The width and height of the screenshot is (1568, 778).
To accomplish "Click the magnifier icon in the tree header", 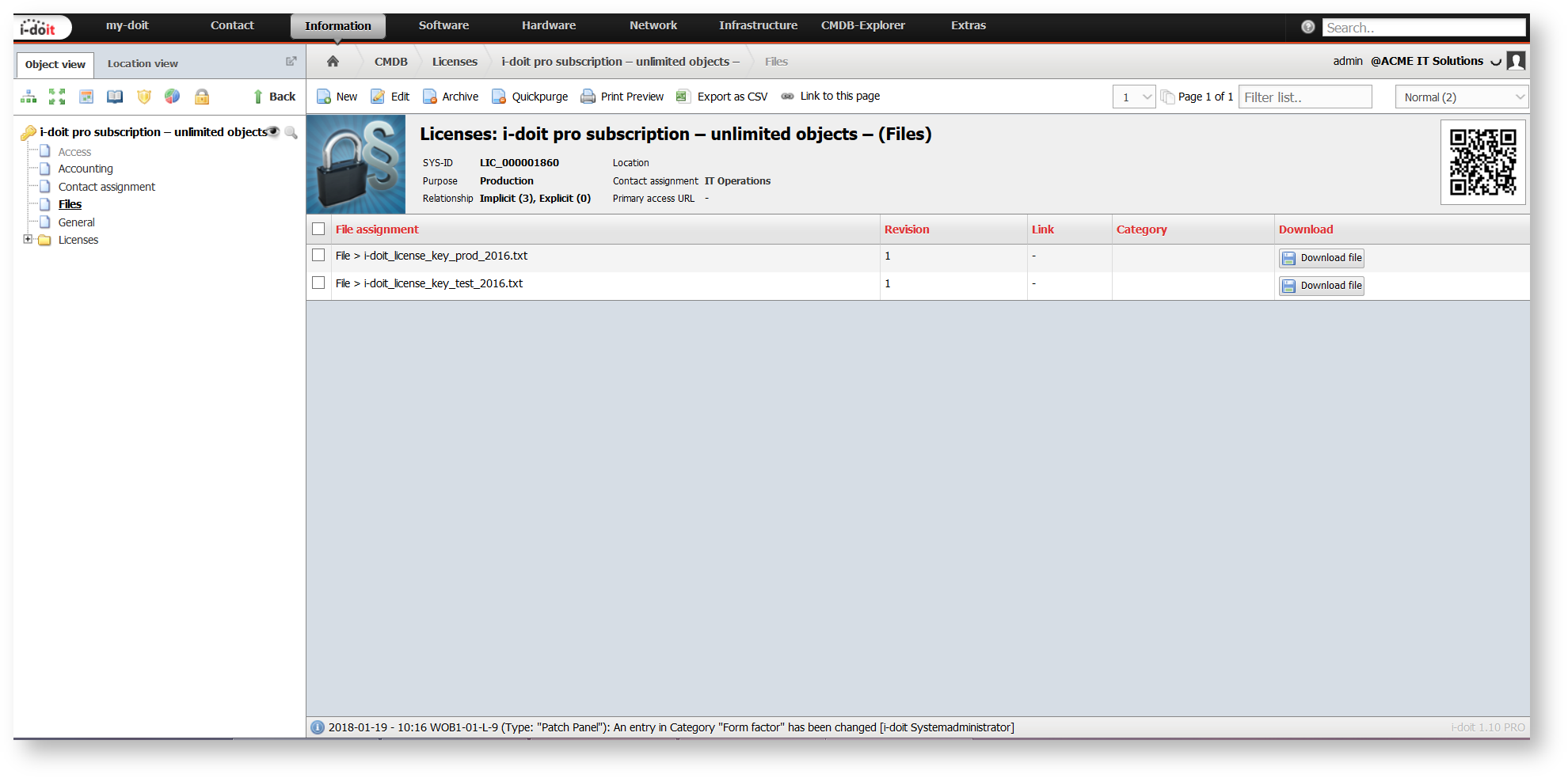I will pos(291,132).
